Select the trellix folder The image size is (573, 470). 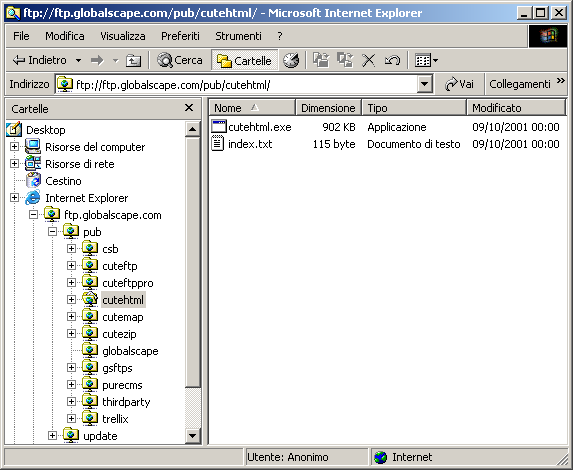pos(115,419)
